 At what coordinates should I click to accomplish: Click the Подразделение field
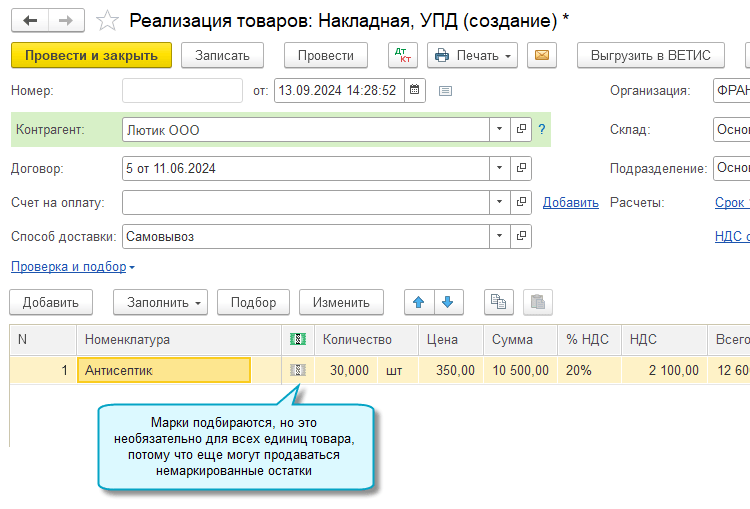point(731,168)
